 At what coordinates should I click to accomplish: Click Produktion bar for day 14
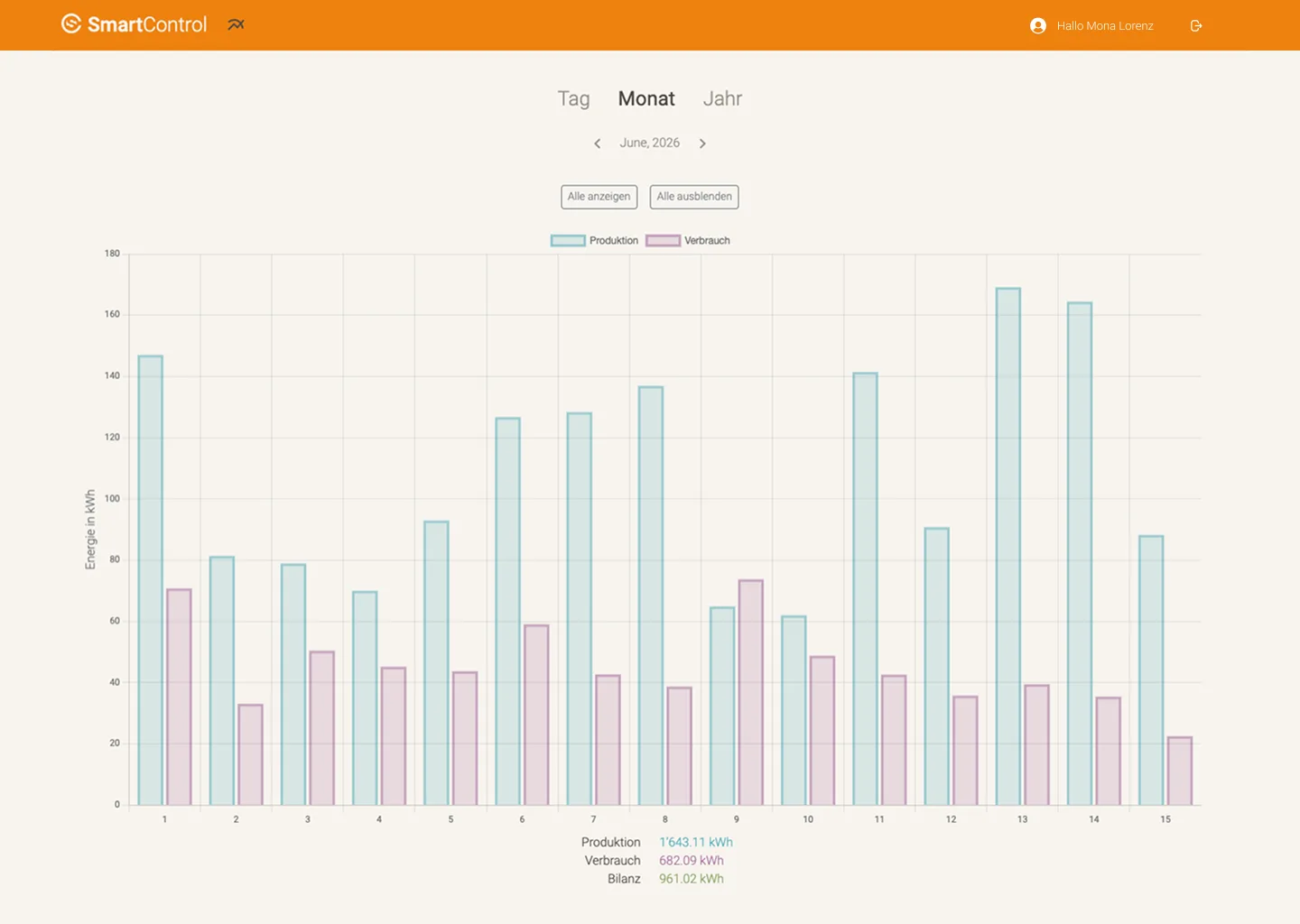click(x=1080, y=554)
